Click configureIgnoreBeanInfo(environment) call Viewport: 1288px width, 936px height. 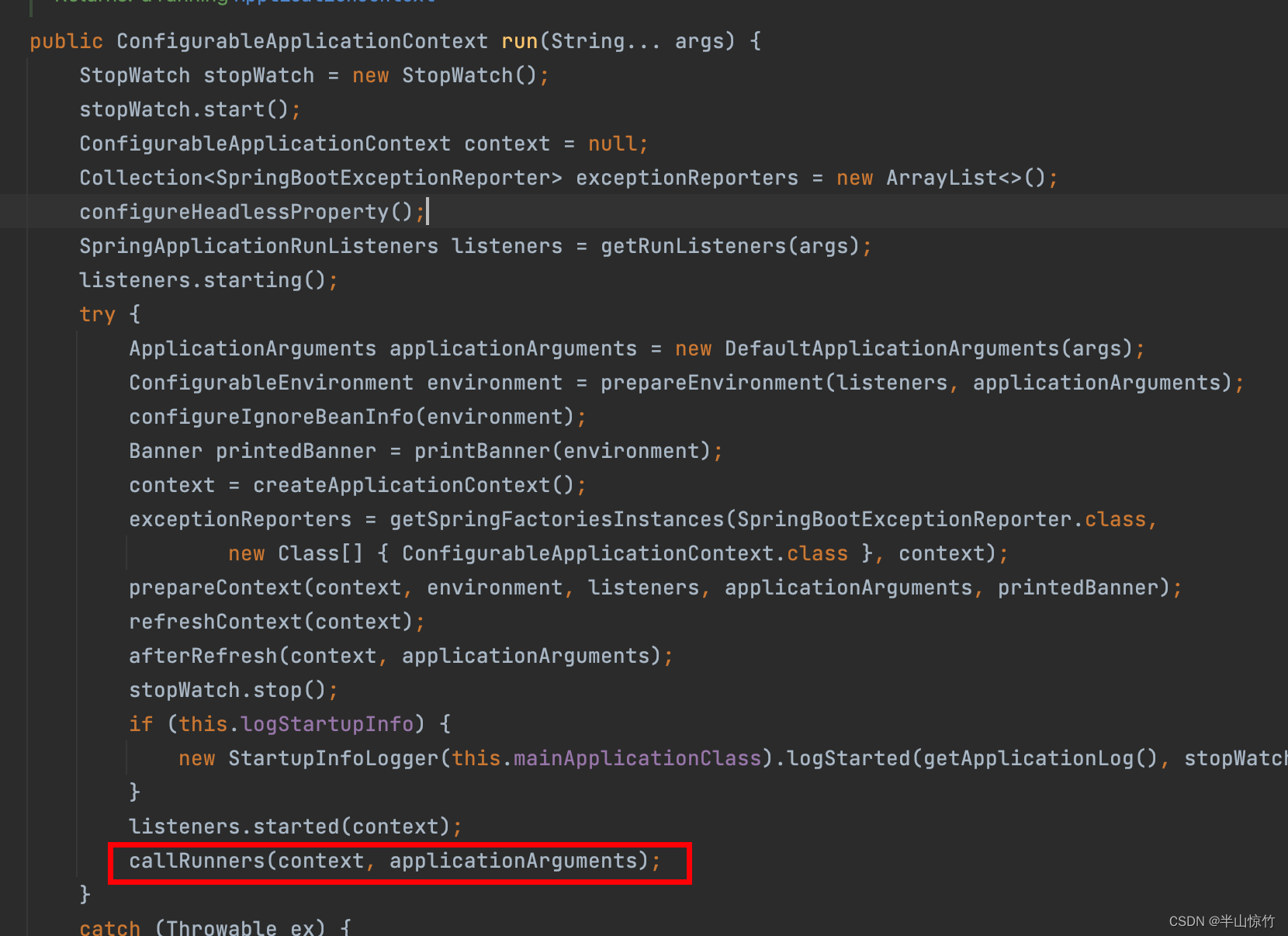[x=352, y=417]
